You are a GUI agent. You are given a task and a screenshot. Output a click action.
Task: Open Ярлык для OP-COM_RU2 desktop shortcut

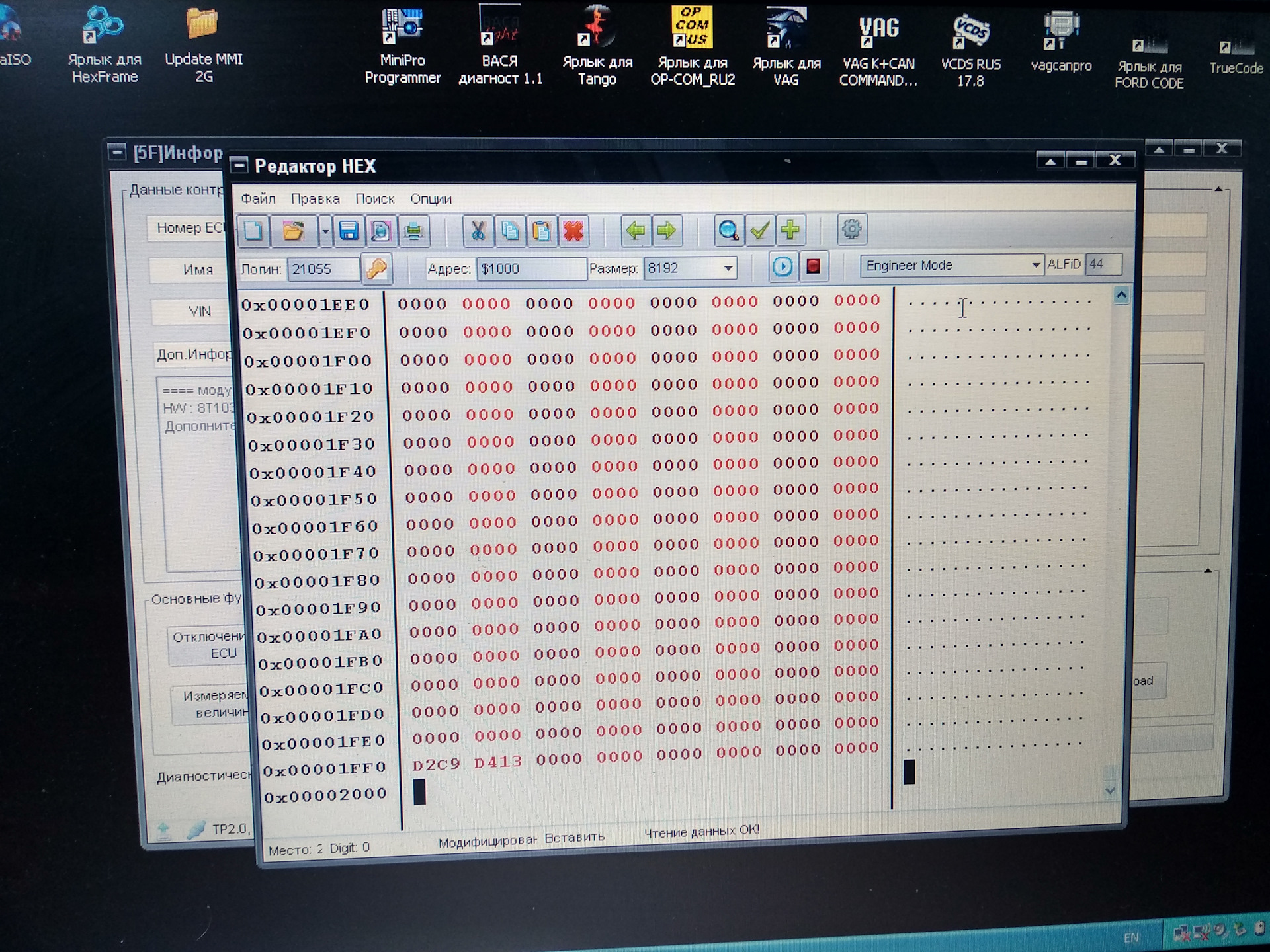692,47
